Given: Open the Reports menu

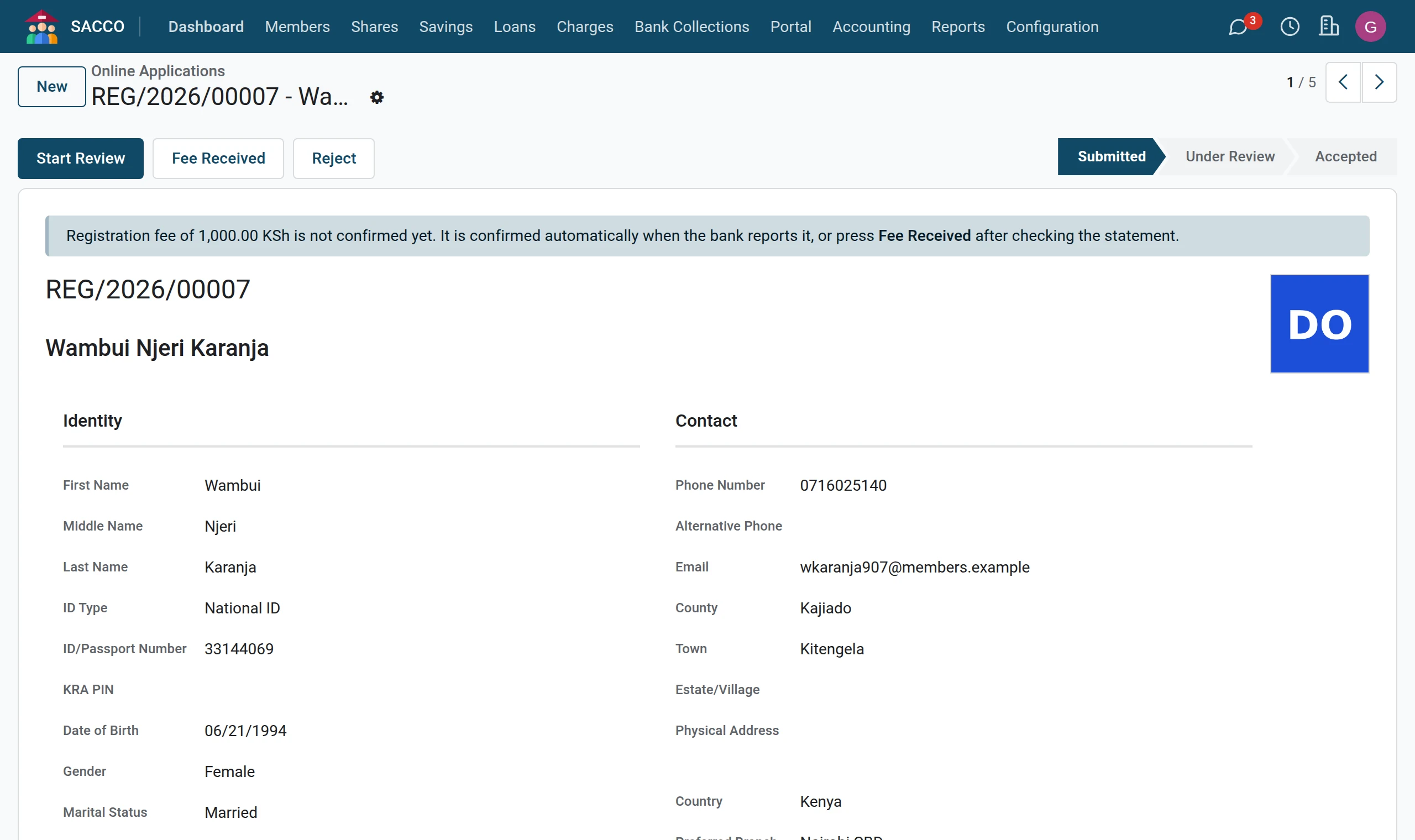Looking at the screenshot, I should click(x=958, y=27).
